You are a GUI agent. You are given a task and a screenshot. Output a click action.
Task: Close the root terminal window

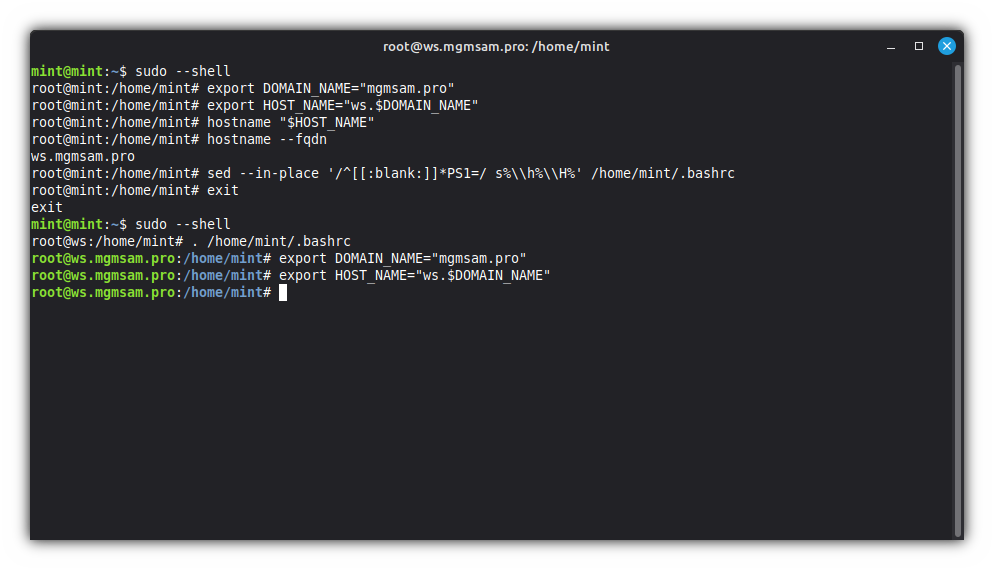[x=946, y=46]
